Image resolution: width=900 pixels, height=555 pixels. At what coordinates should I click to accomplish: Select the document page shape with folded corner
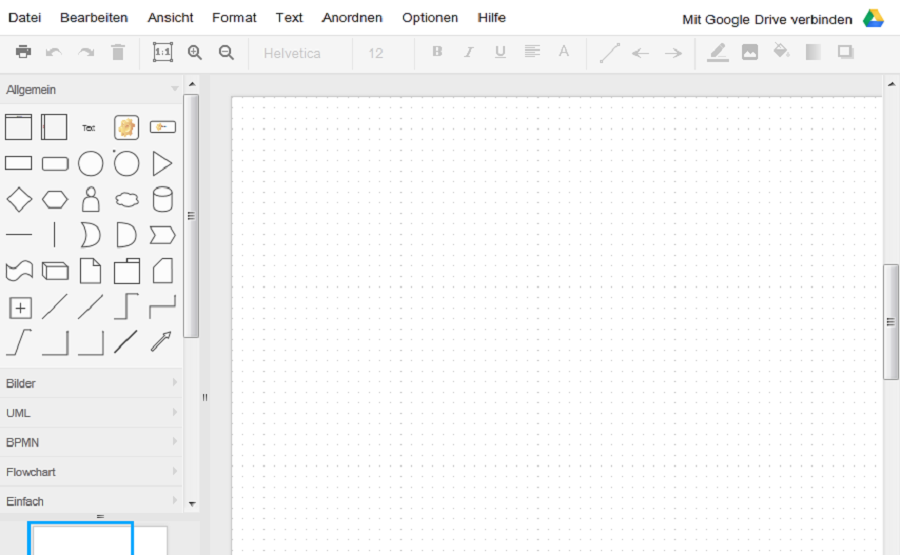coord(91,271)
